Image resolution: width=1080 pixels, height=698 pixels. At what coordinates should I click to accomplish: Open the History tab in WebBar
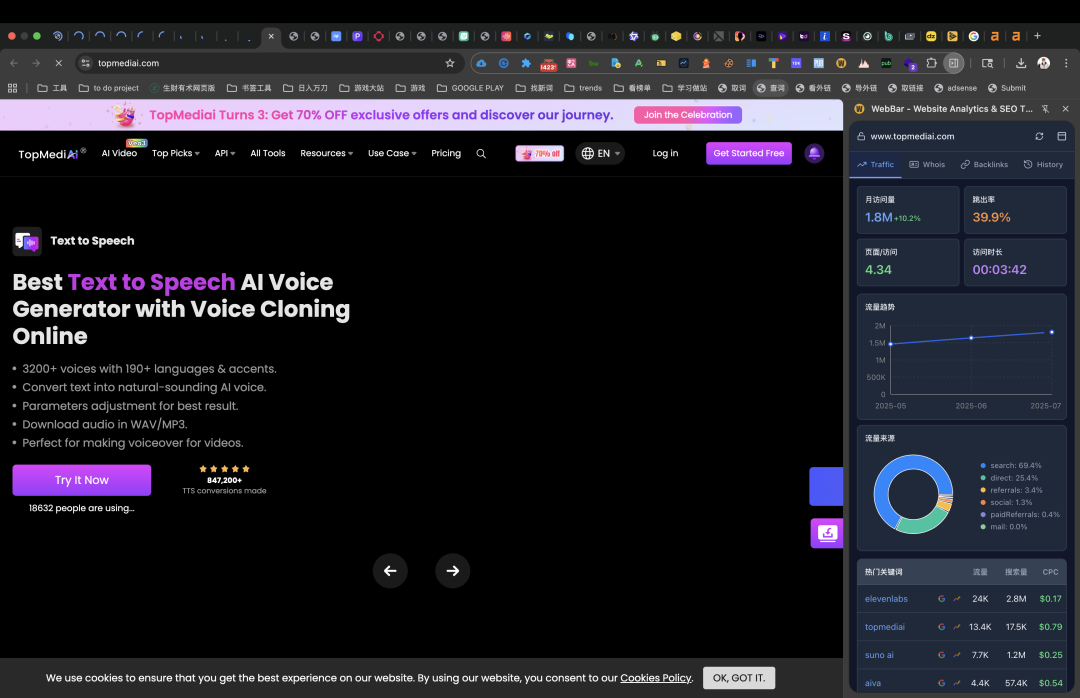[1043, 165]
